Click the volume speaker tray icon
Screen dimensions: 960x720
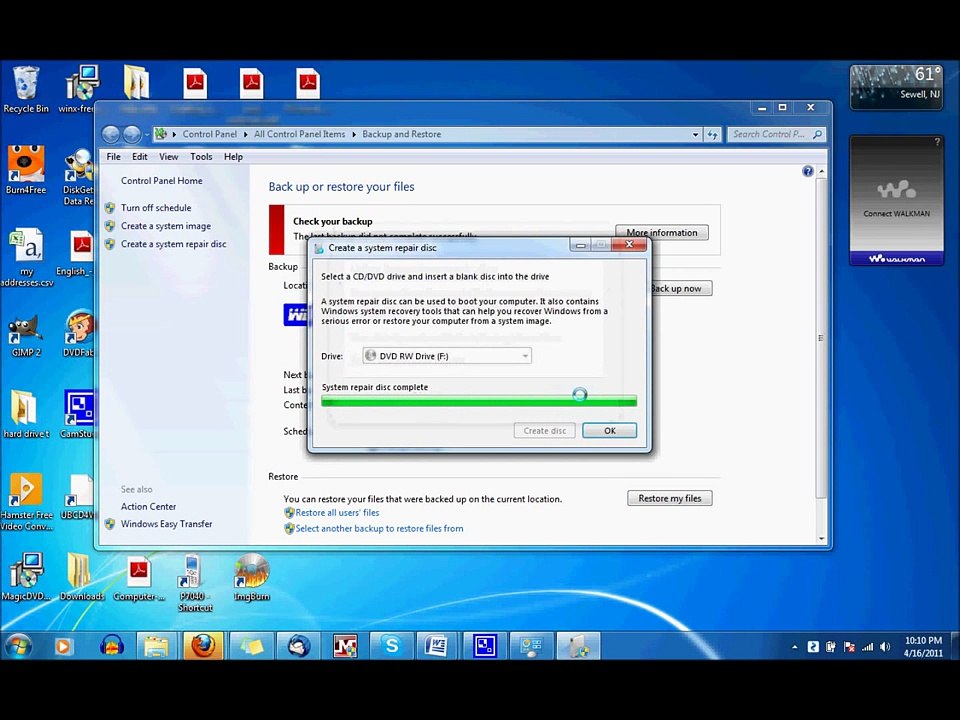(x=885, y=647)
